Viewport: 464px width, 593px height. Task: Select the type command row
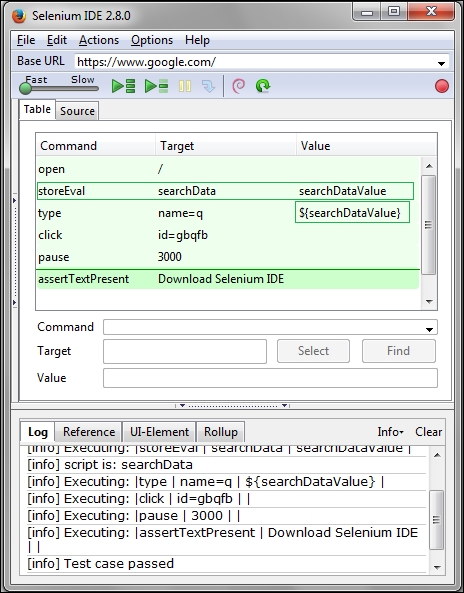pyautogui.click(x=228, y=213)
